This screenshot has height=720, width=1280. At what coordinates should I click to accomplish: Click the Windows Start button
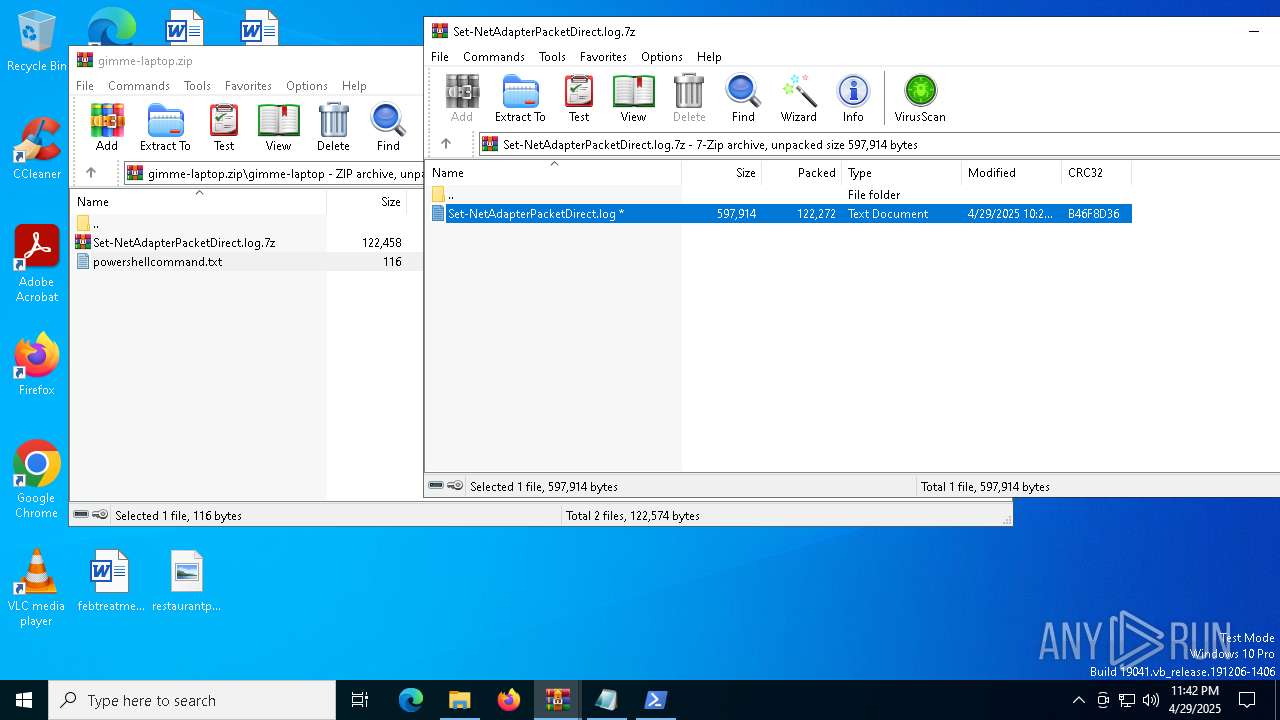[x=24, y=700]
